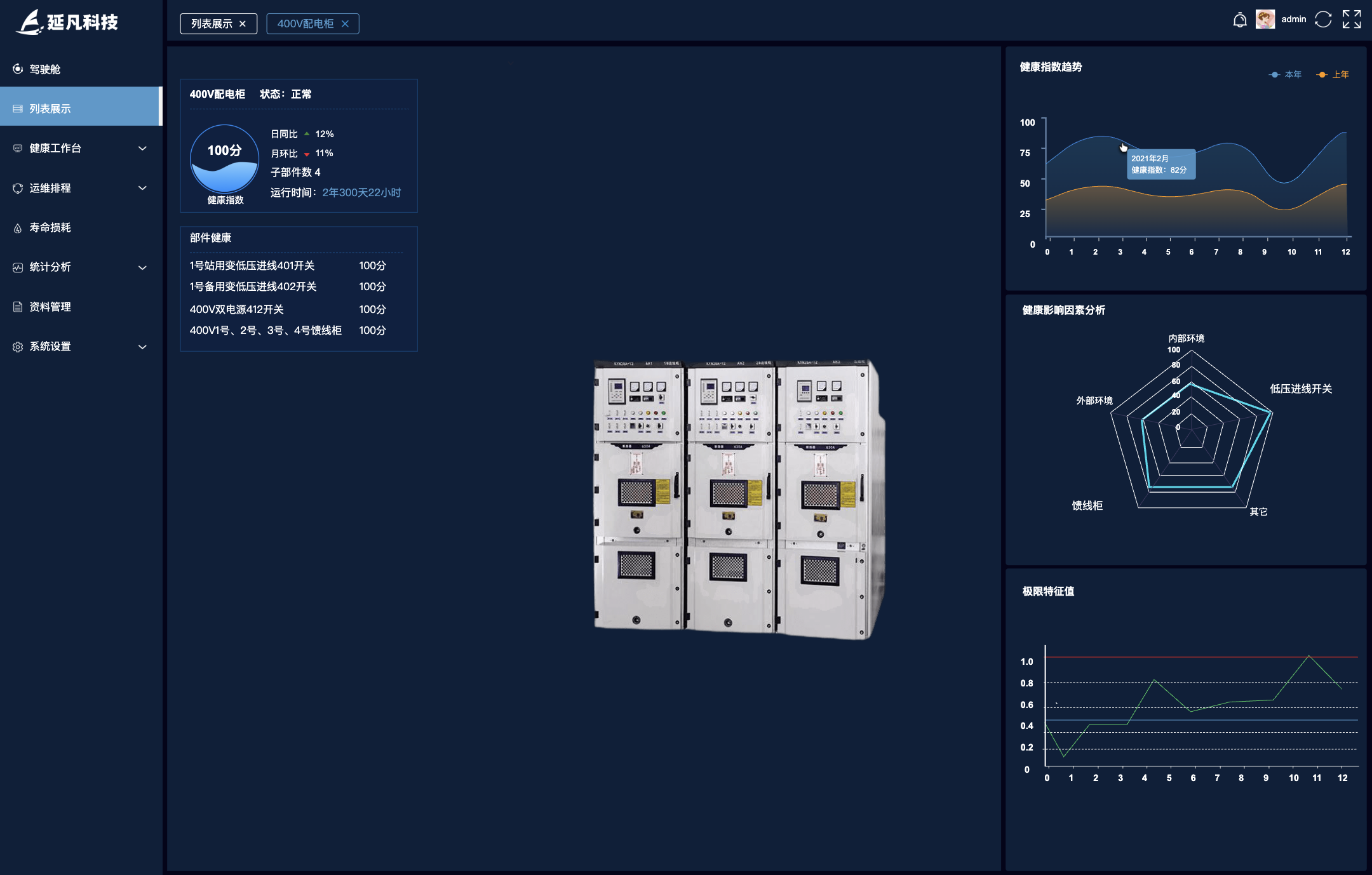The image size is (1372, 875).
Task: Toggle the 上年 legend series
Action: pos(1333,75)
